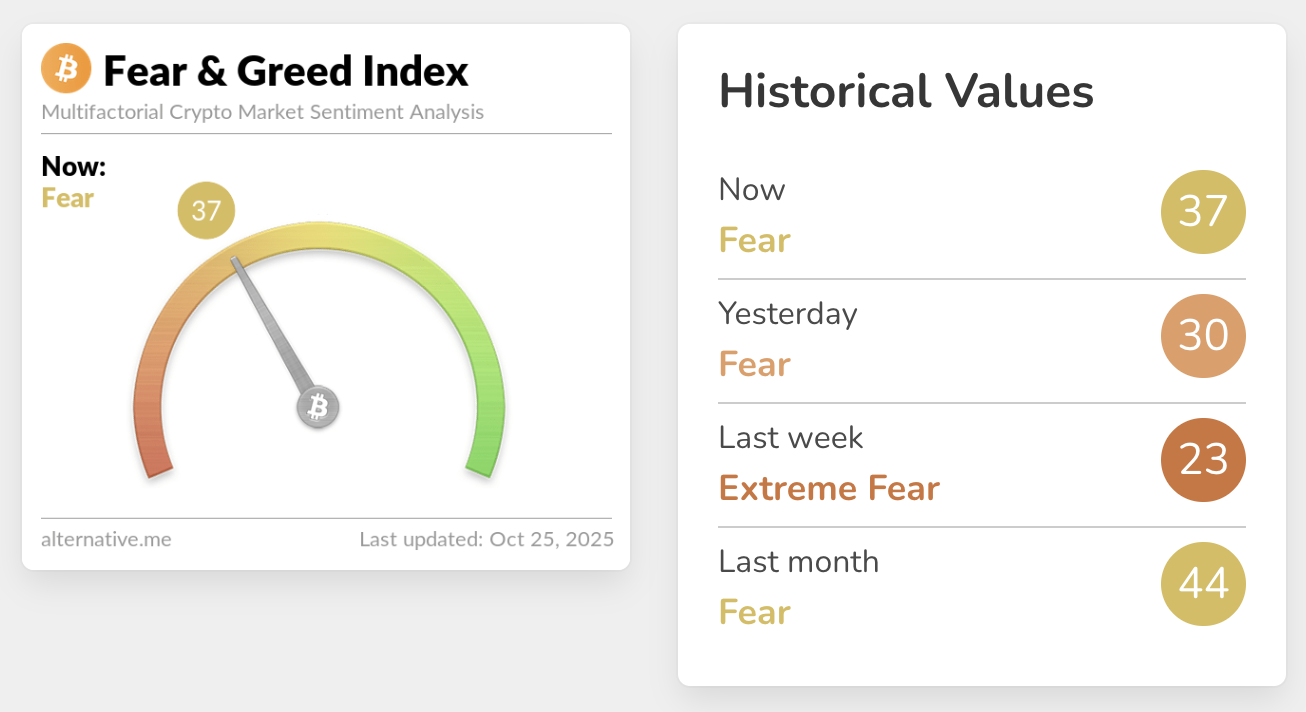The image size is (1306, 712).
Task: Click the 37 badge above the gauge
Action: 206,211
